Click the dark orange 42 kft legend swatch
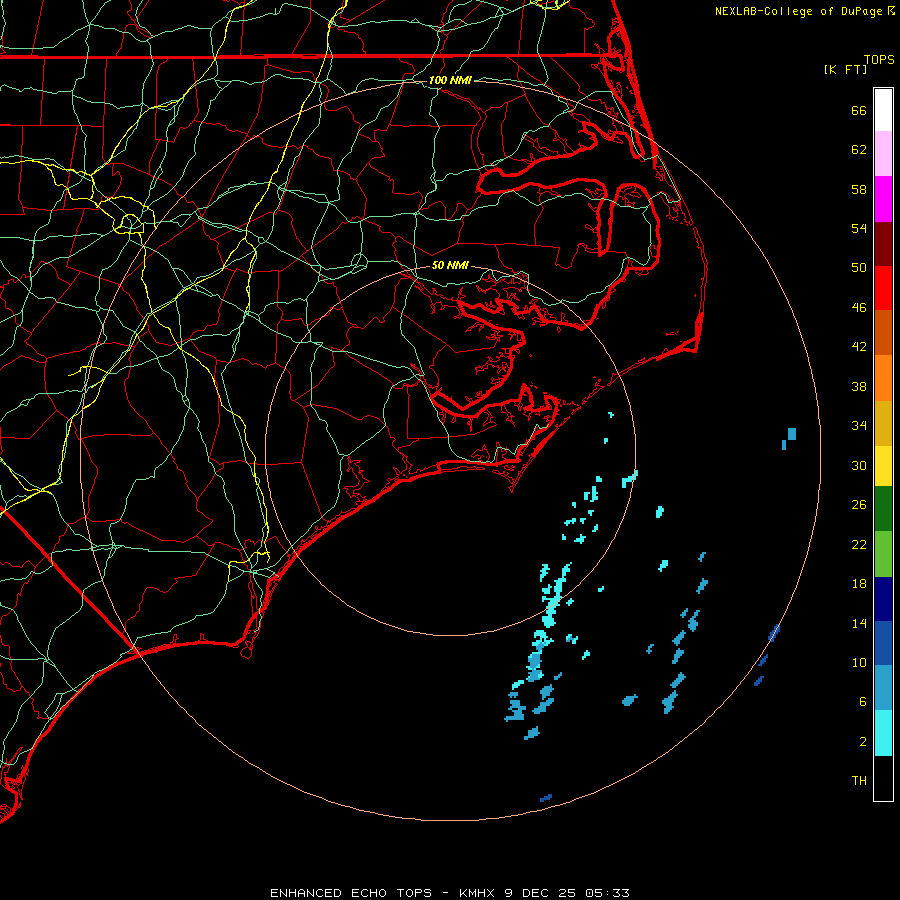Viewport: 900px width, 900px height. click(883, 332)
